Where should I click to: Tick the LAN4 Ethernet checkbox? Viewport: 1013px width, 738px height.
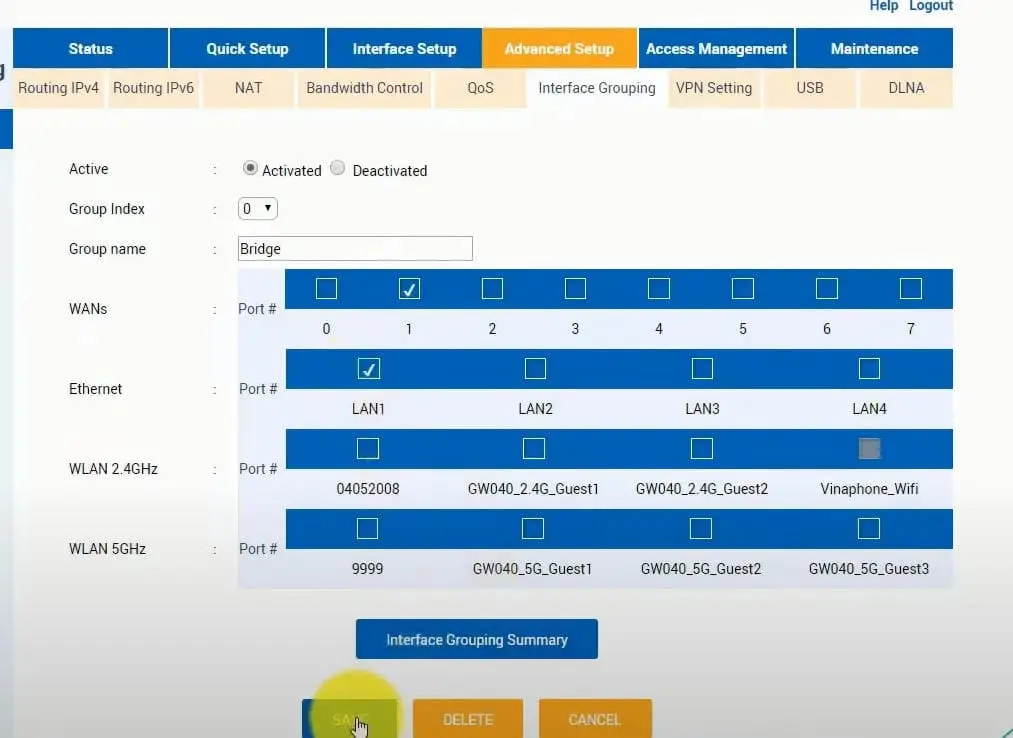(x=869, y=368)
